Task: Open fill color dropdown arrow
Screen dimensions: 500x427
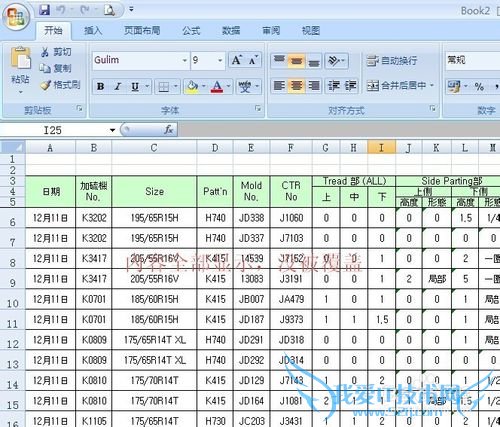Action: tap(203, 87)
